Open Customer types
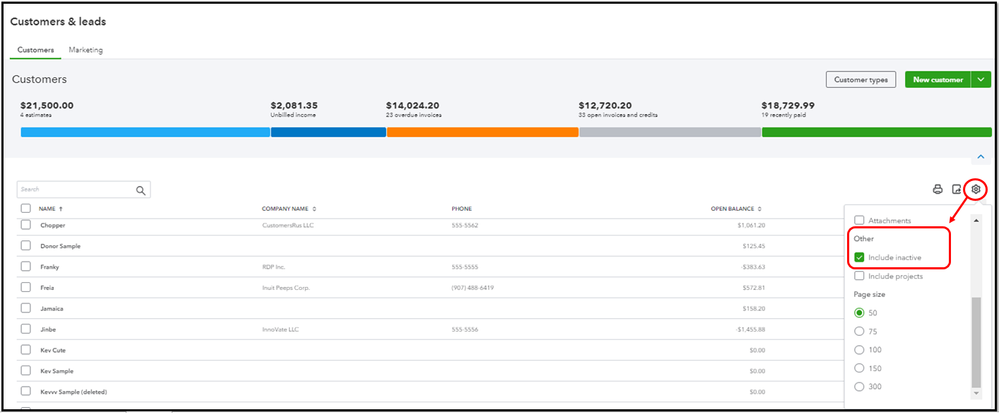The height and width of the screenshot is (413, 999). click(x=861, y=80)
